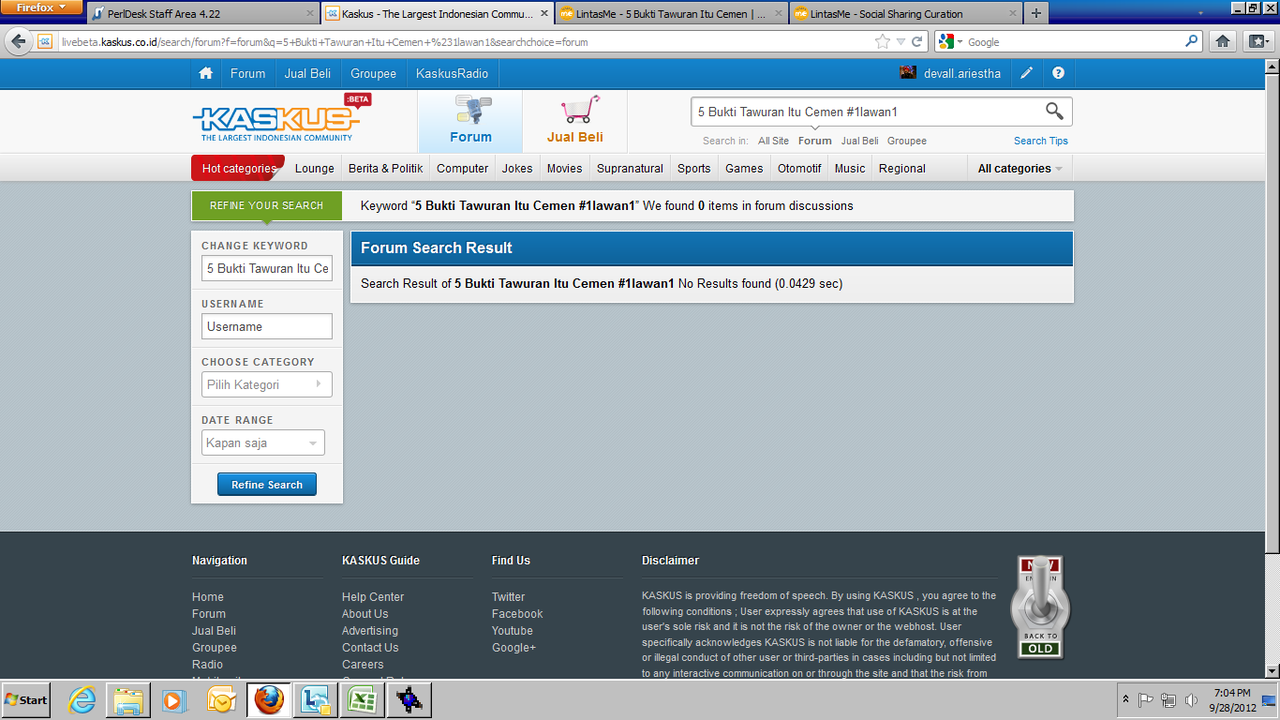Show hidden tray icons arrow
Image resolution: width=1280 pixels, height=720 pixels.
[x=1127, y=700]
